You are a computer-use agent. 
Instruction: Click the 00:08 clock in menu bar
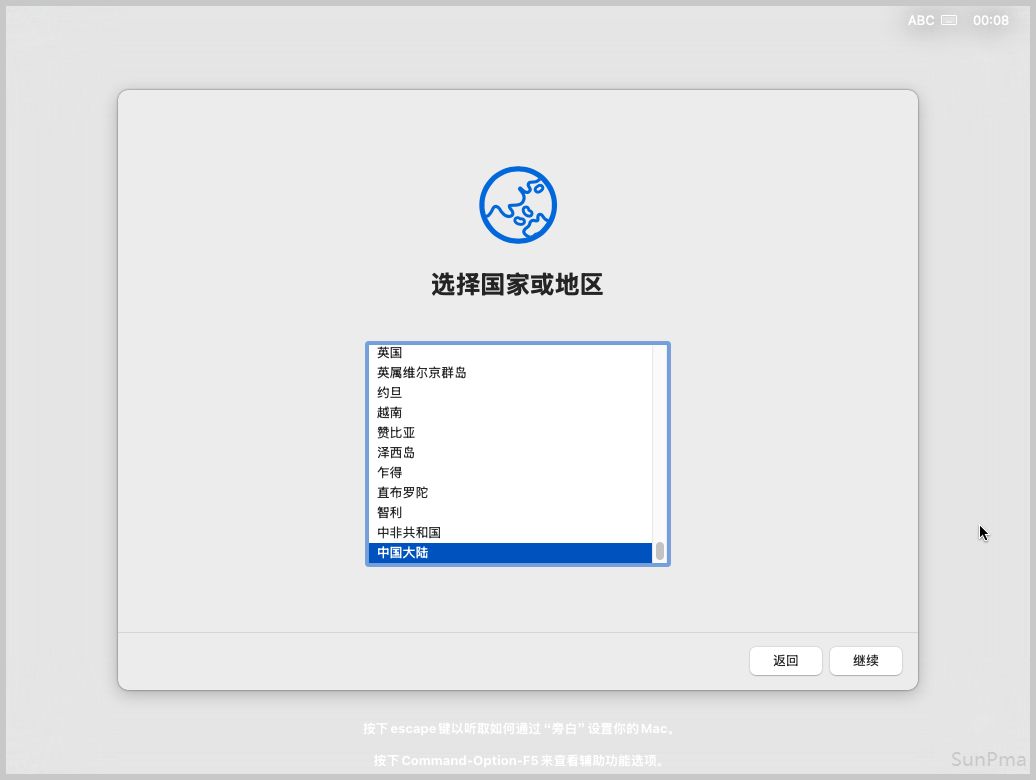point(990,20)
